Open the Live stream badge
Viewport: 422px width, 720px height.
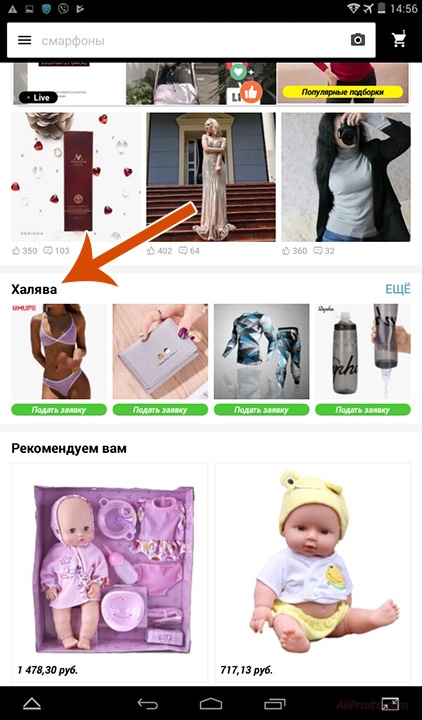click(38, 97)
